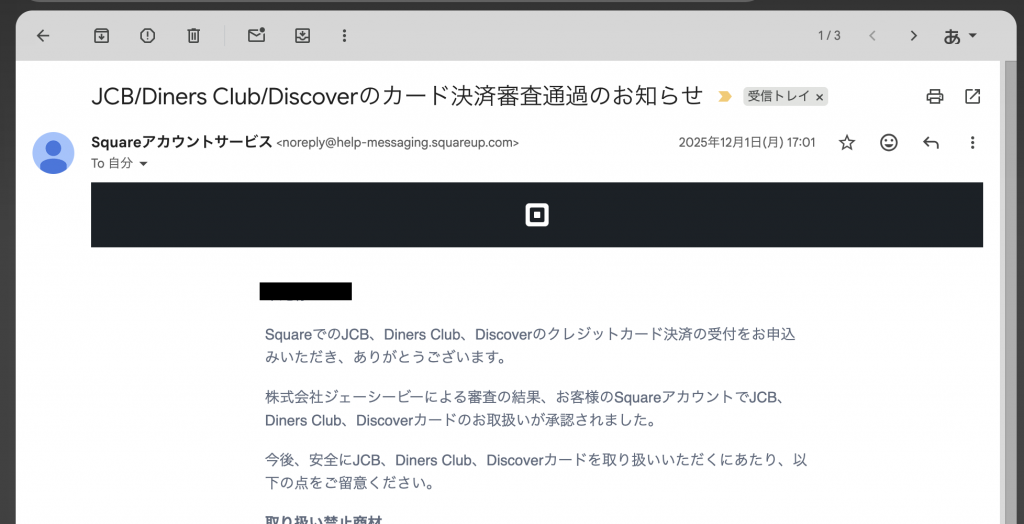The width and height of the screenshot is (1024, 524).
Task: Star the message from Squareアカウントサービス
Action: (847, 143)
